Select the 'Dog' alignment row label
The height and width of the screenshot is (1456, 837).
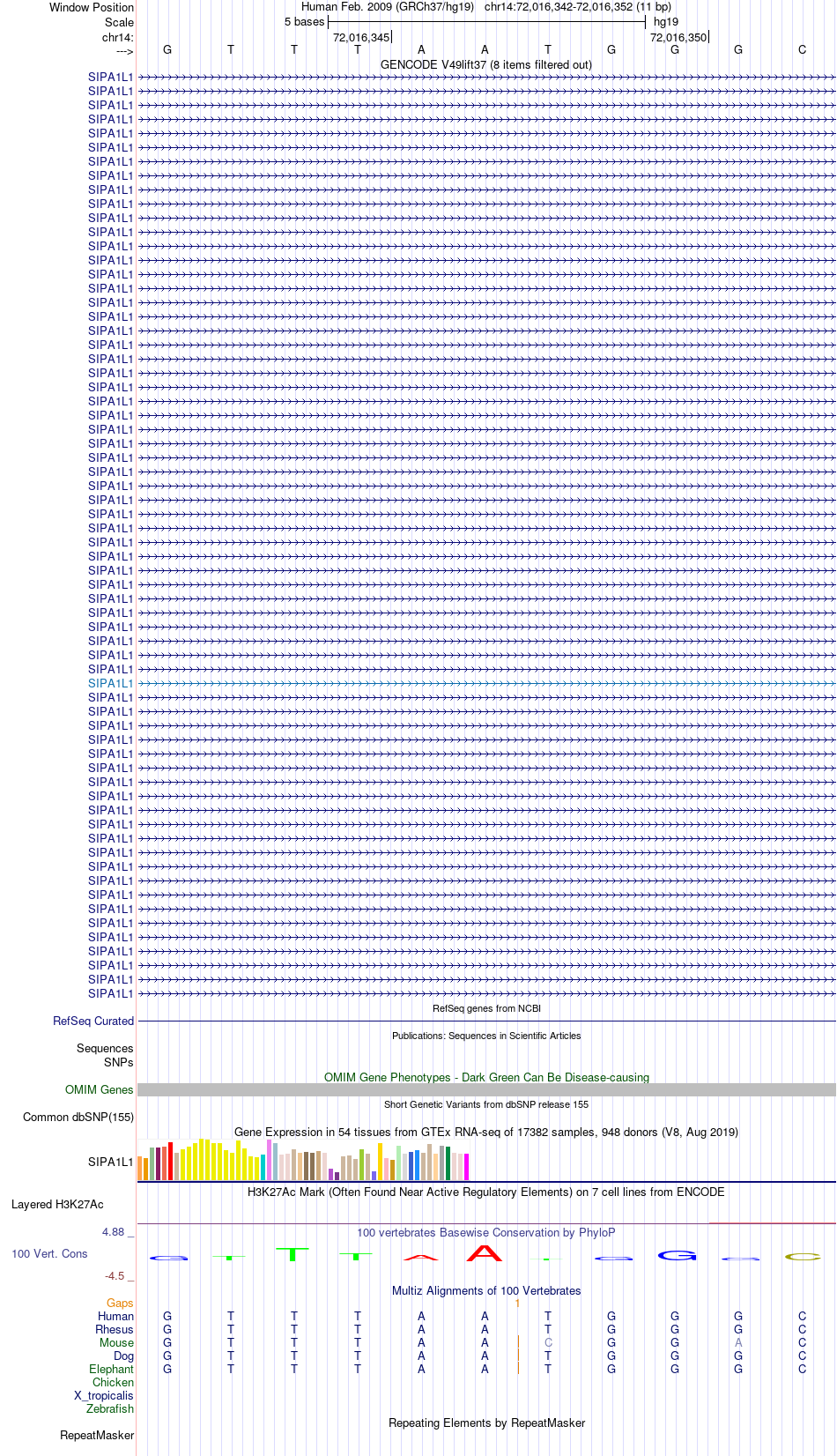tap(123, 1356)
